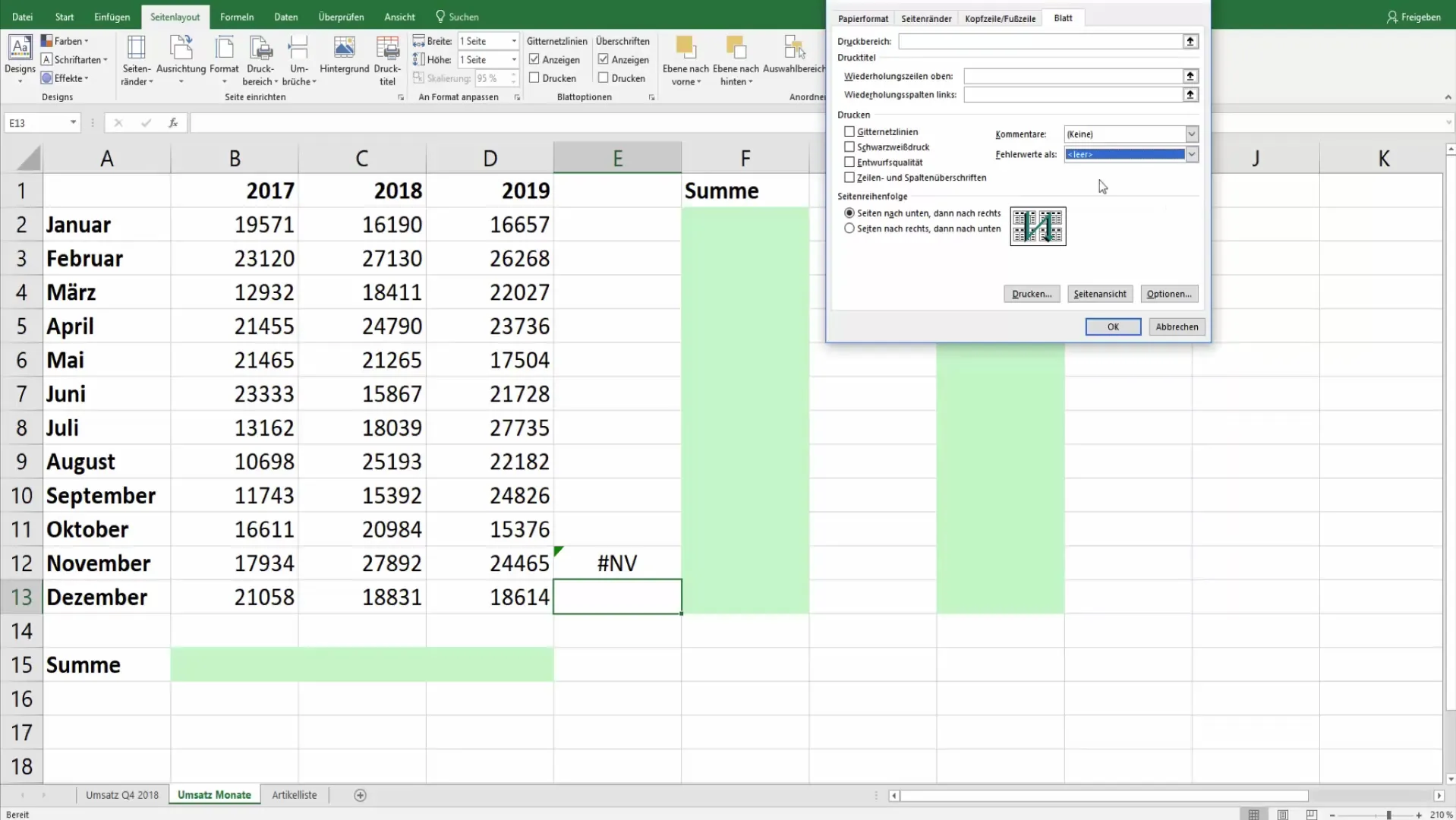The width and height of the screenshot is (1456, 820).
Task: Click the Seitenansicht button
Action: 1100,294
